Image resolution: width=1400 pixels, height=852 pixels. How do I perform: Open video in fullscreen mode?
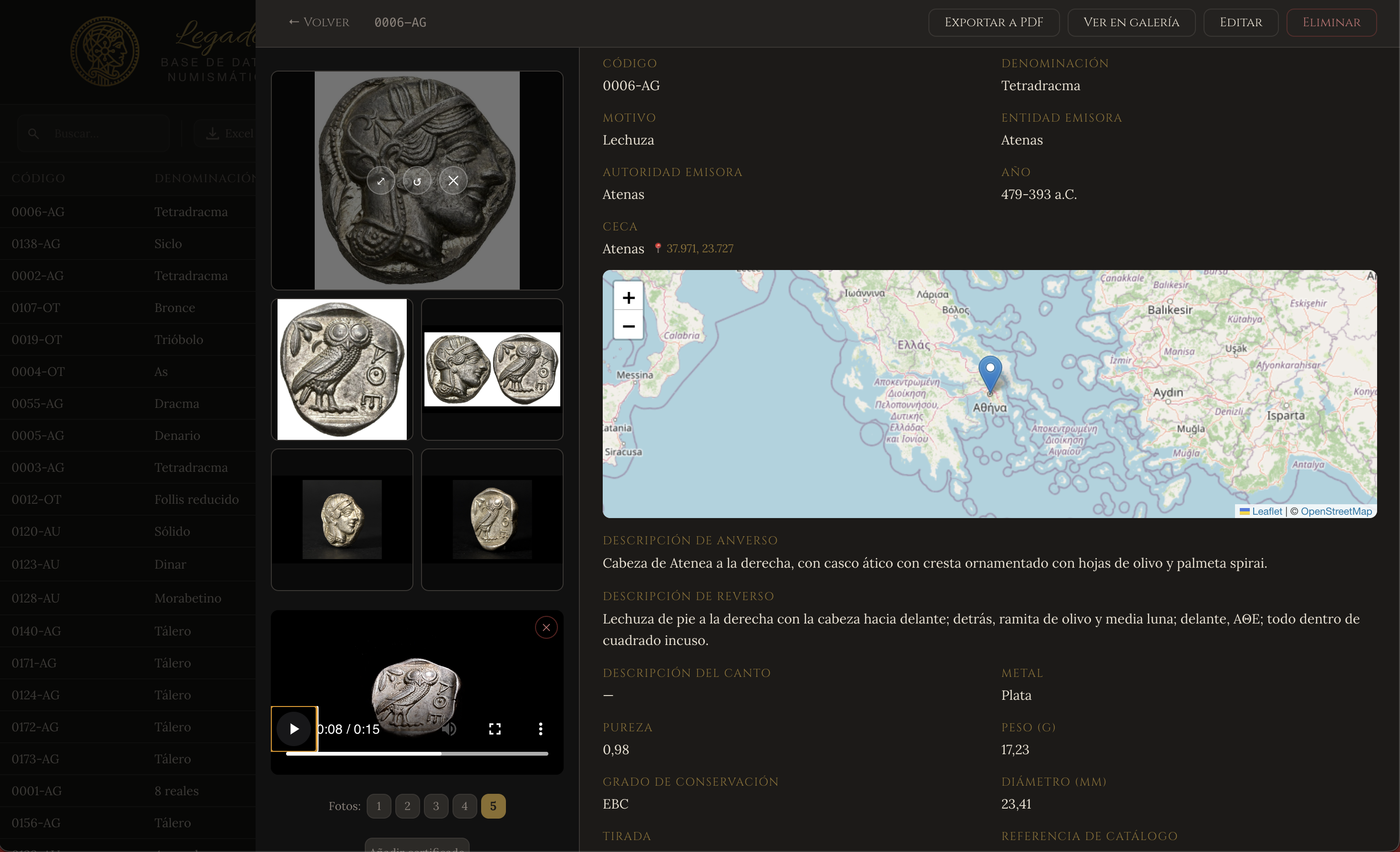tap(495, 728)
